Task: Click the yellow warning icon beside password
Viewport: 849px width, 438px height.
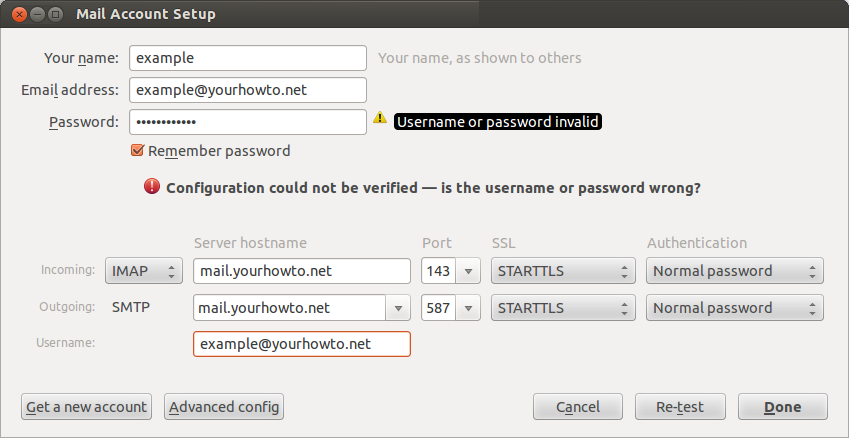Action: click(x=379, y=118)
